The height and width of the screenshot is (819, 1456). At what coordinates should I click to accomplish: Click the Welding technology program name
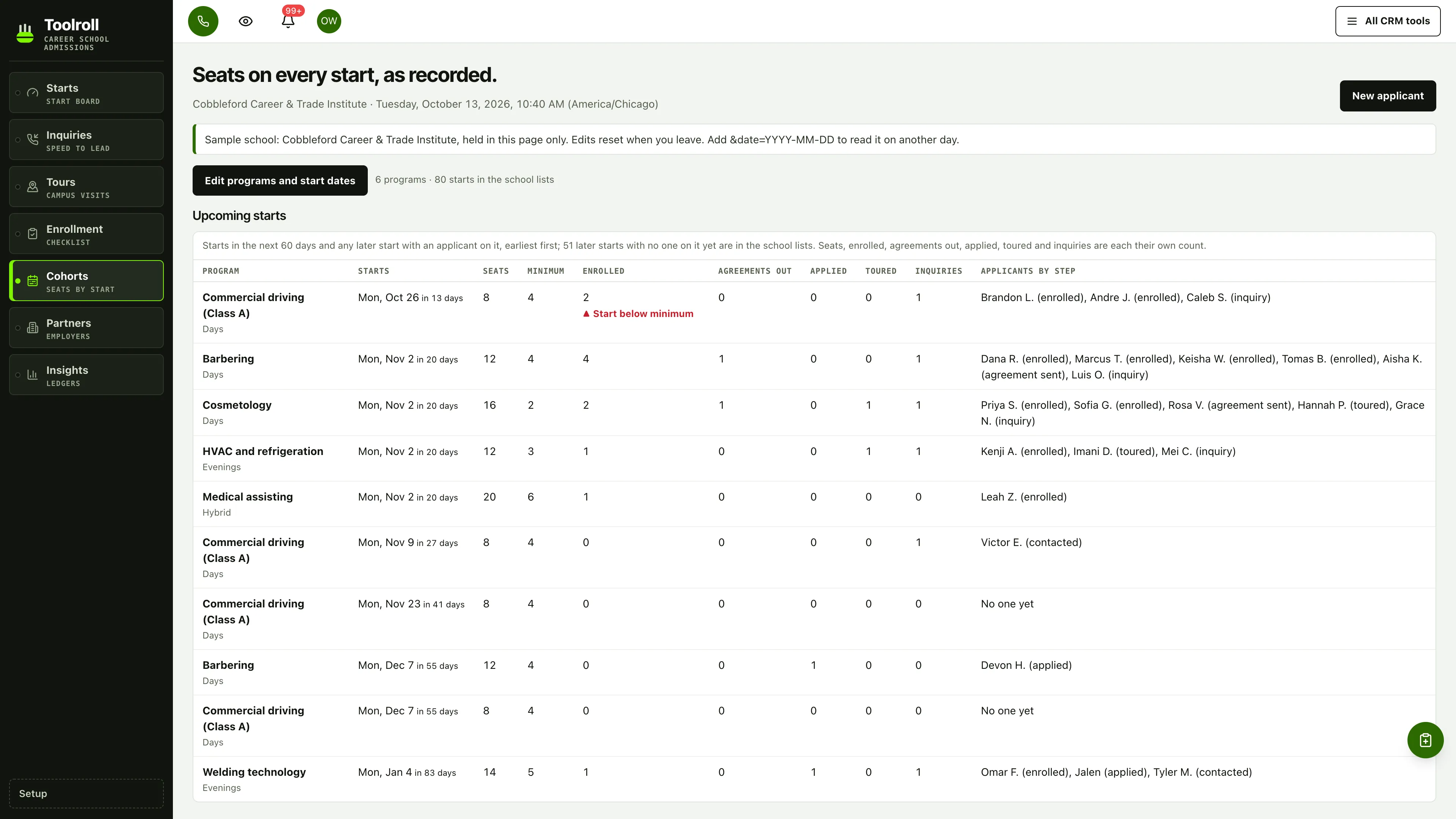[x=254, y=772]
